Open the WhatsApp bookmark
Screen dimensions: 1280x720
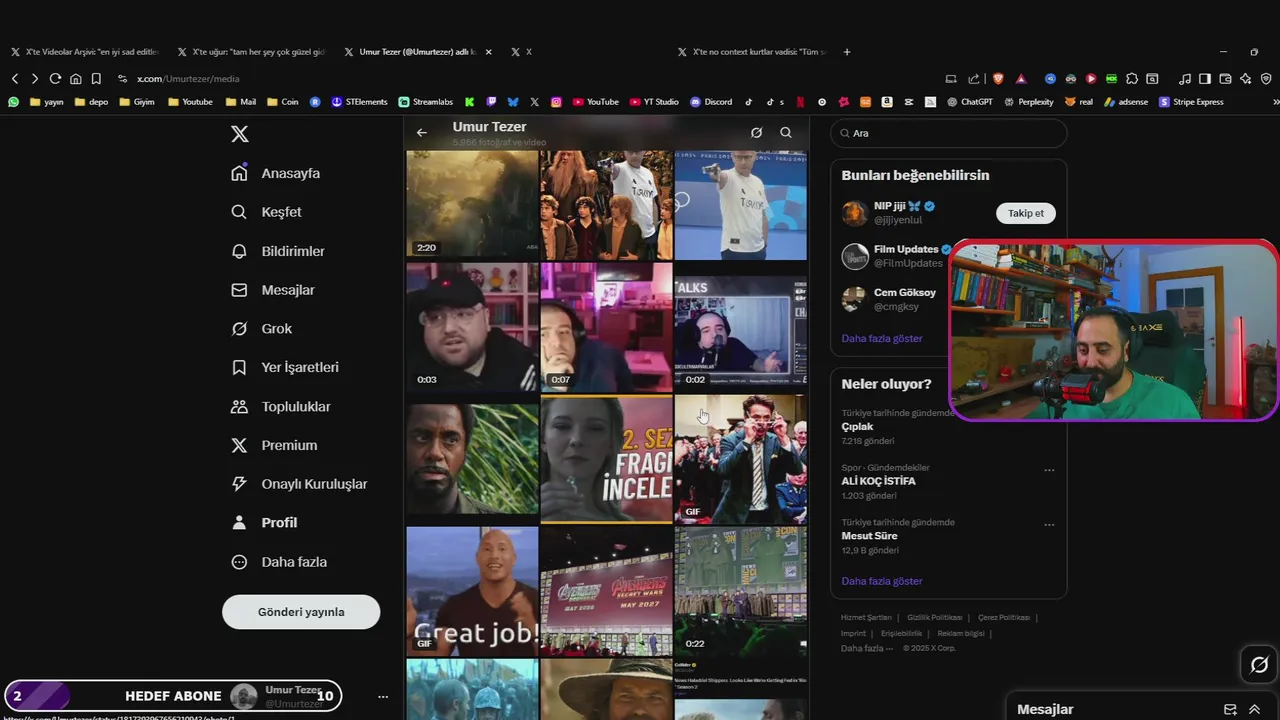(x=13, y=102)
